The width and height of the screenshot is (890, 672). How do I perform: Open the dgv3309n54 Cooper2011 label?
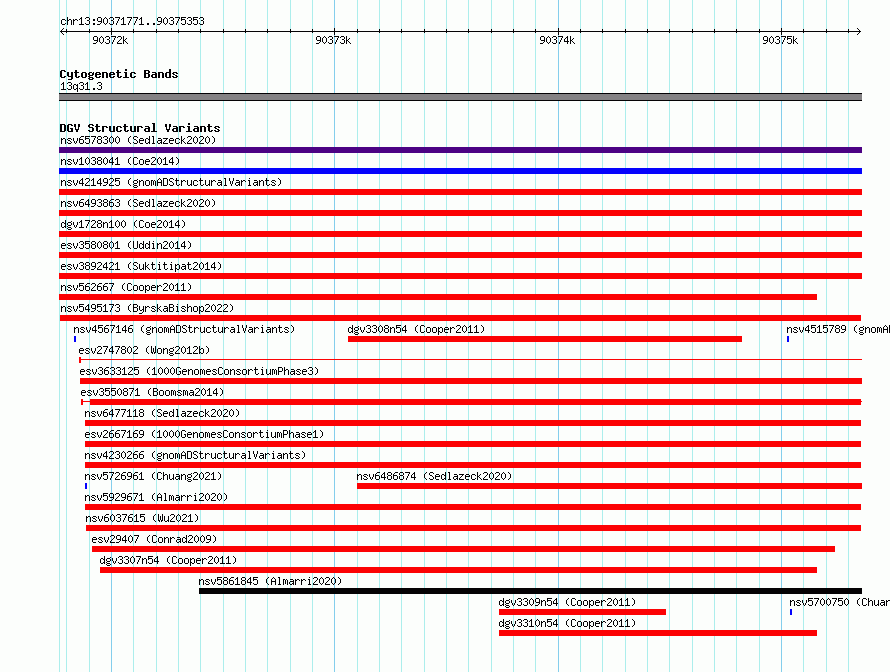(567, 602)
